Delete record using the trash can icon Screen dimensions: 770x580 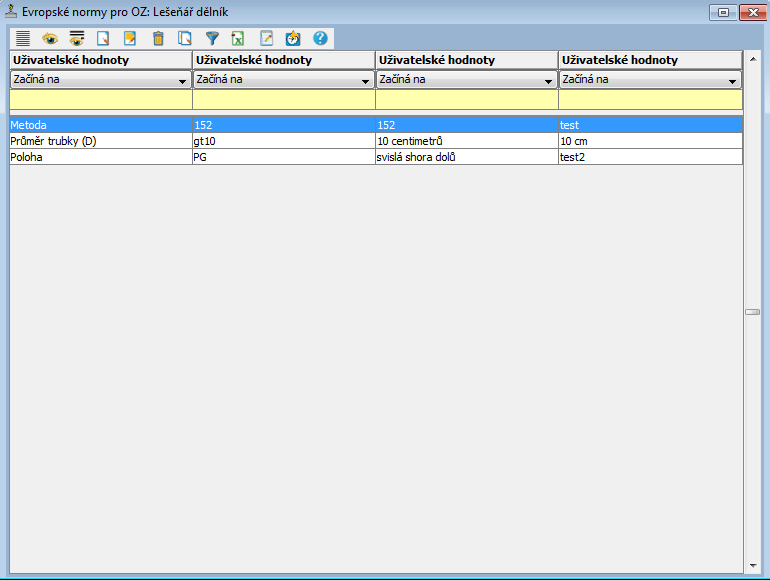pyautogui.click(x=157, y=39)
